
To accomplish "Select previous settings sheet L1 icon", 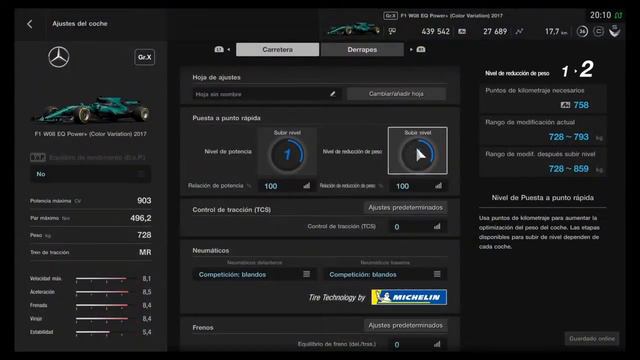I will [x=219, y=49].
